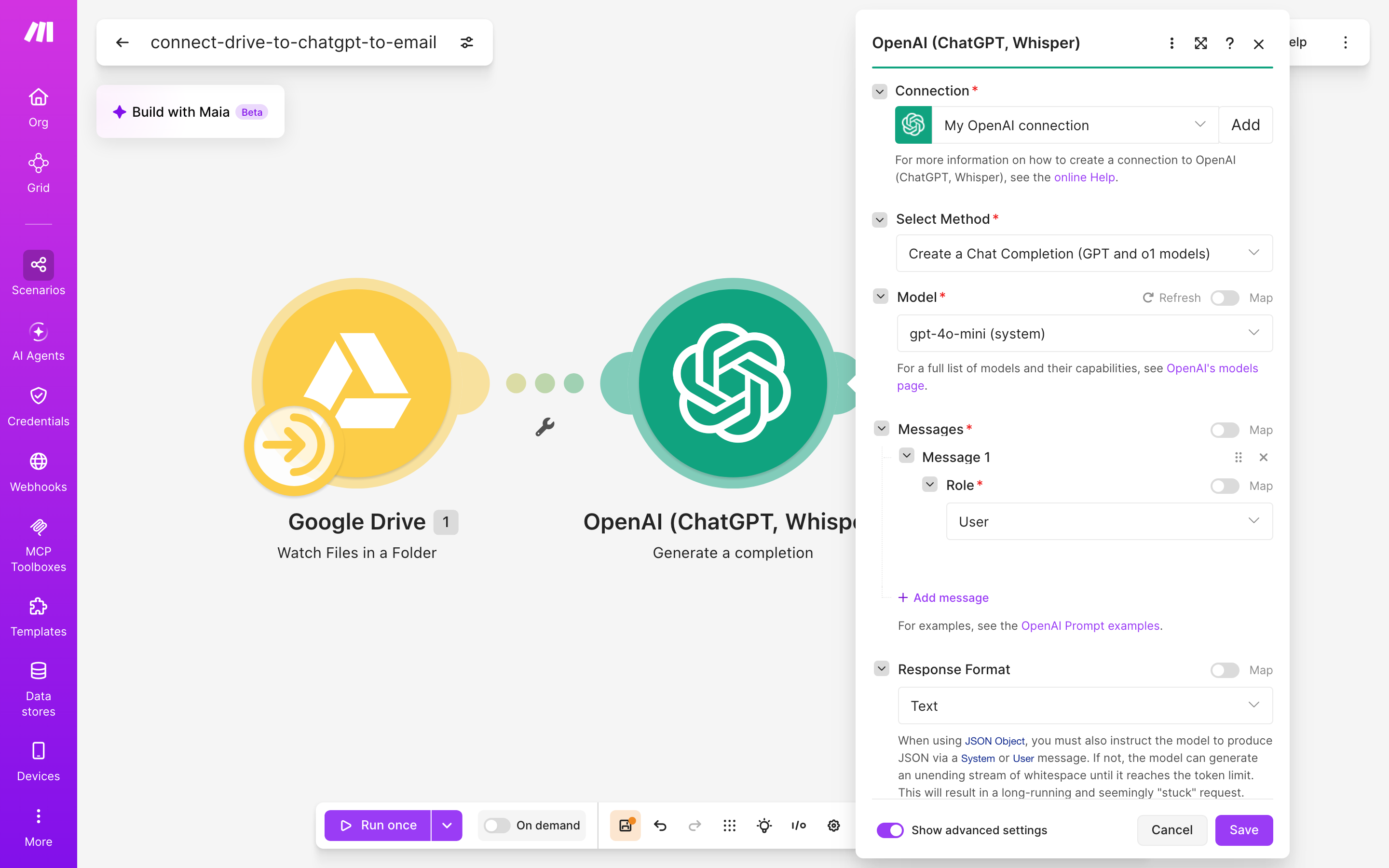The image size is (1389, 868).
Task: Go back using the left arrow
Action: tap(122, 42)
